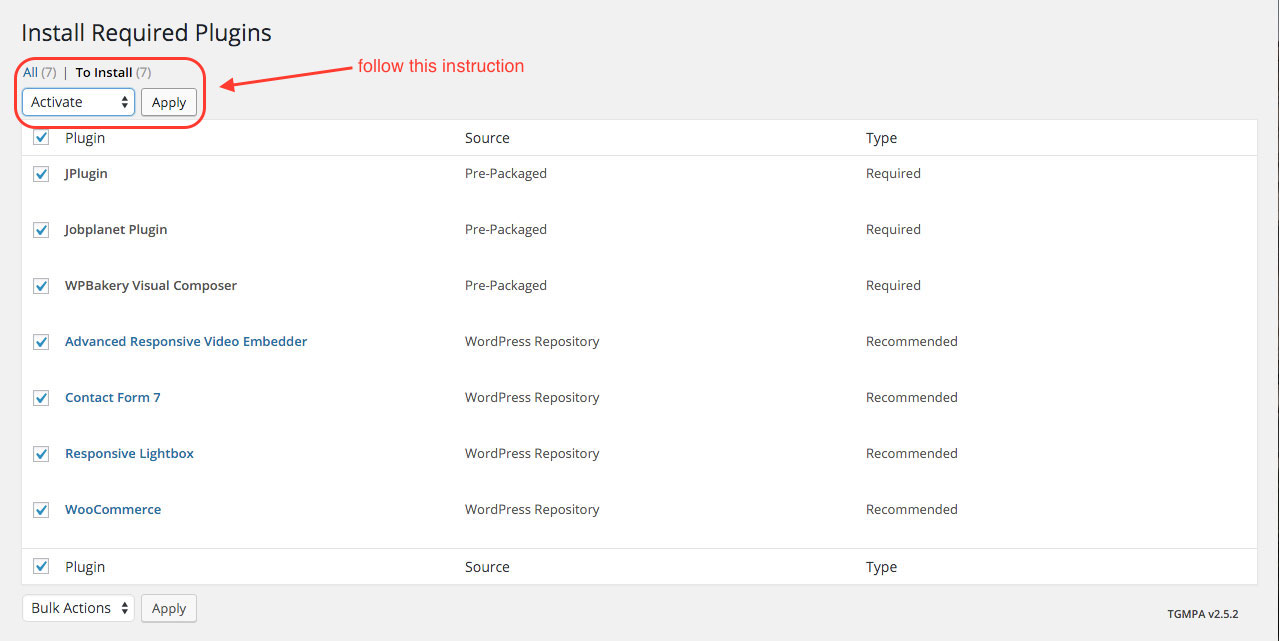Click Required type in JPlugin row

tap(893, 173)
